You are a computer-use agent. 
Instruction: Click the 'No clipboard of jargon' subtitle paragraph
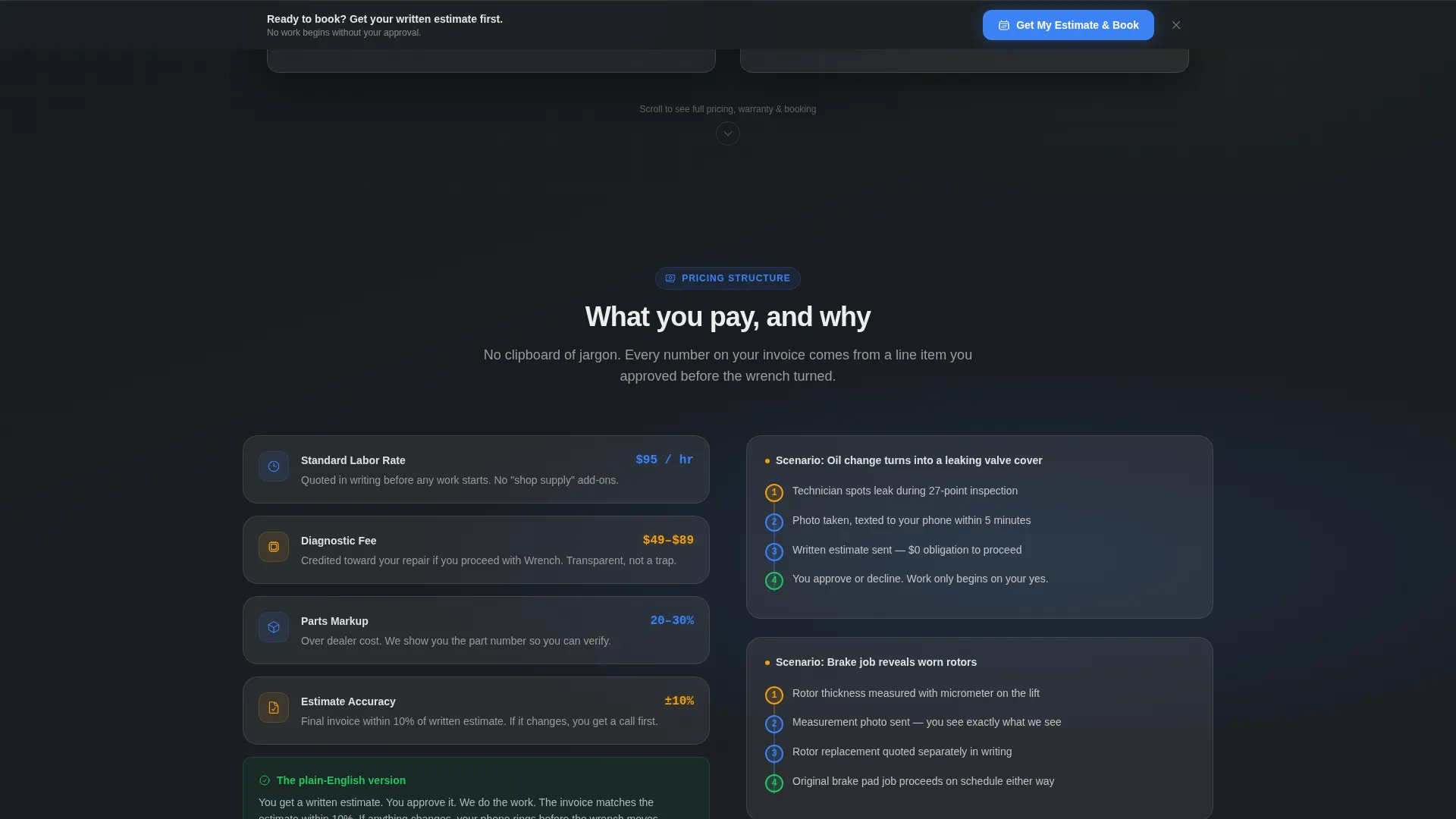[x=728, y=366]
